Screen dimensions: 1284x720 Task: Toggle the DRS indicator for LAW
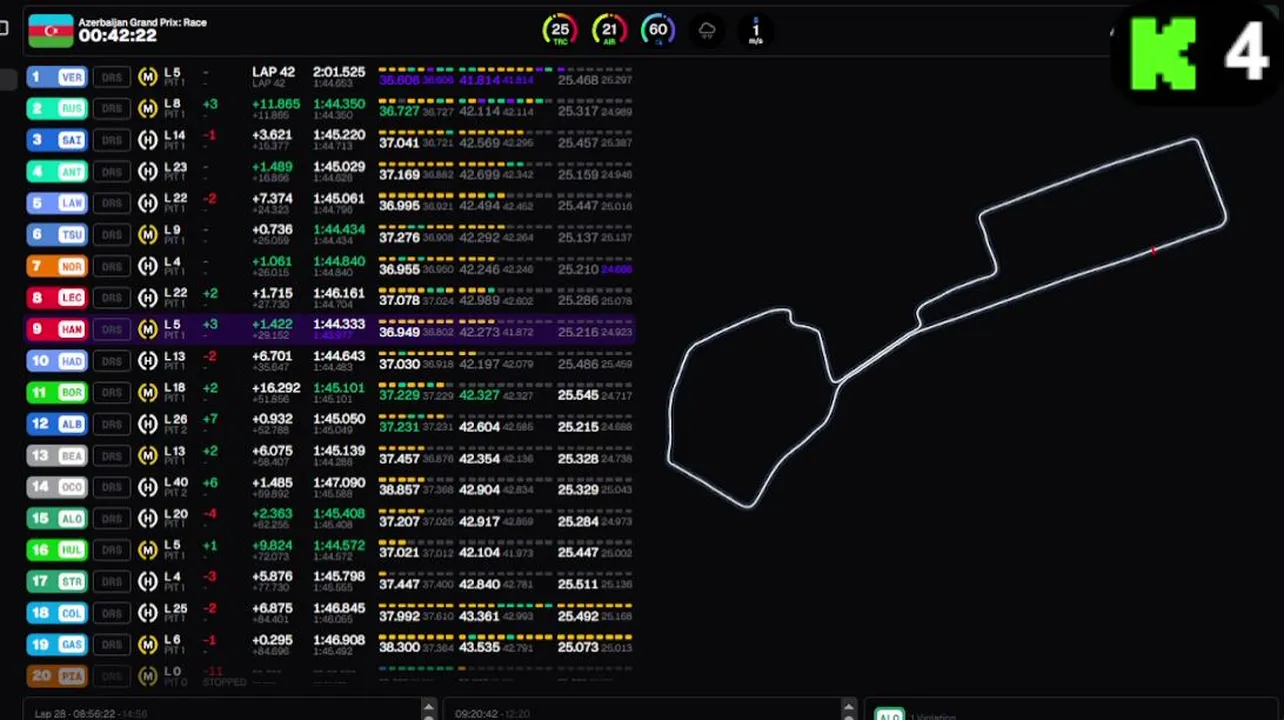pos(112,203)
